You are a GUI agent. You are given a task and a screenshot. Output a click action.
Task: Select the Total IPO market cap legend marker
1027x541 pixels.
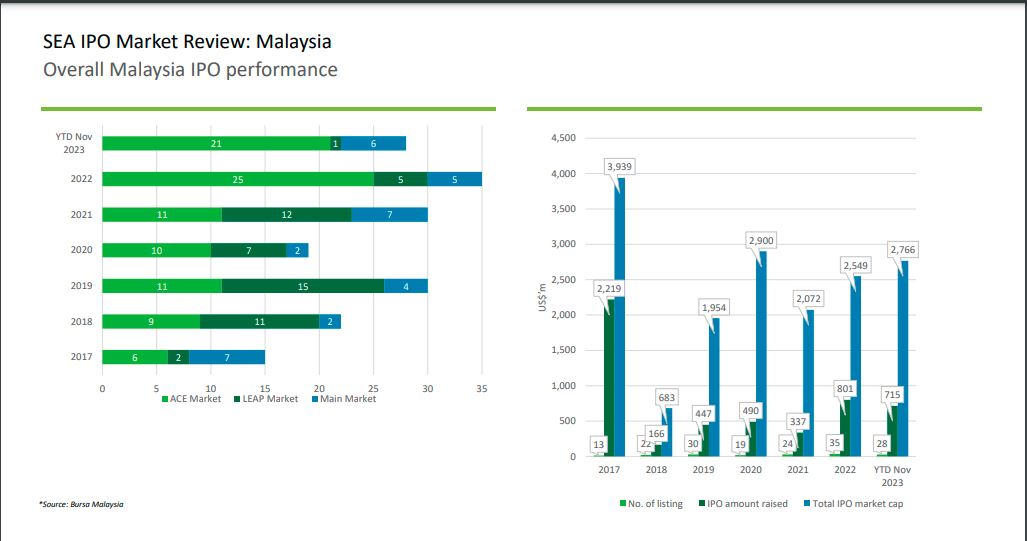click(807, 504)
